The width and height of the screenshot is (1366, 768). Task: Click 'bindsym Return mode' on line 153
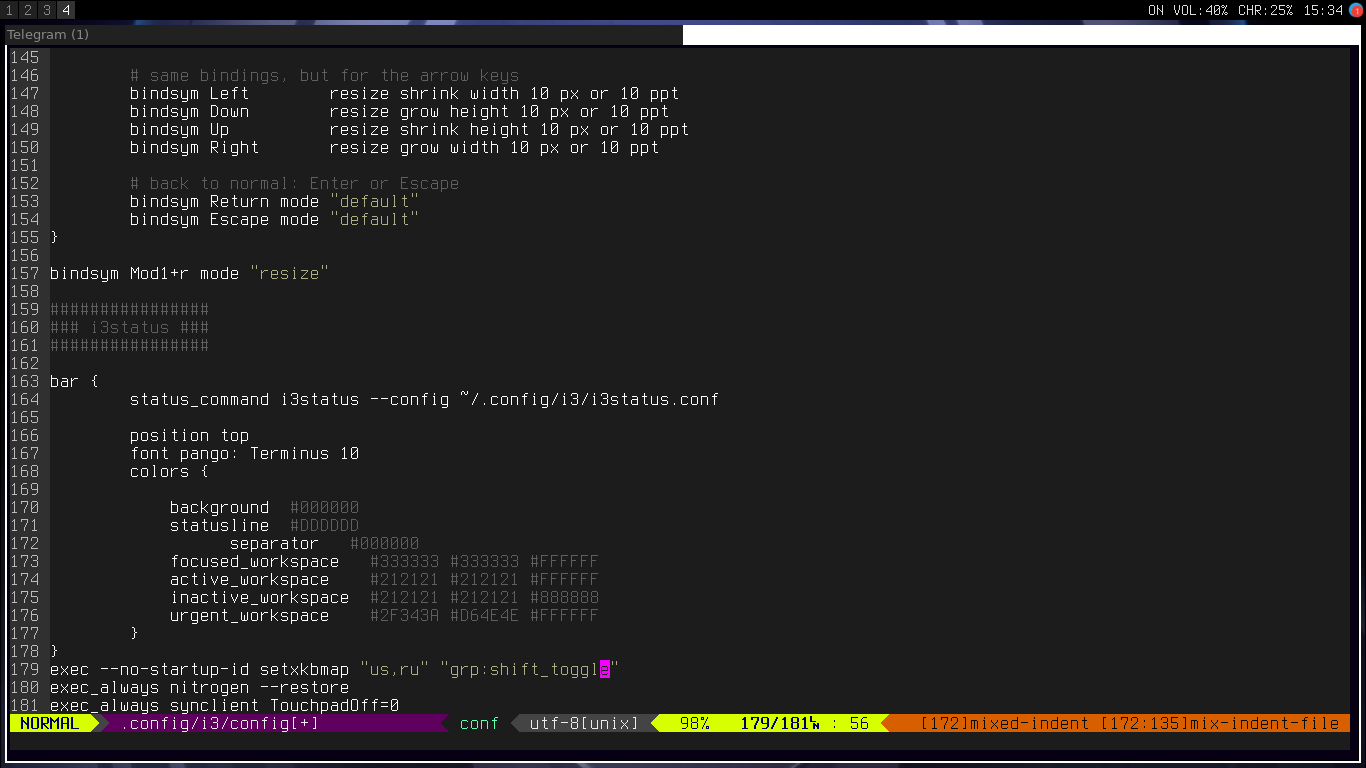tap(224, 201)
